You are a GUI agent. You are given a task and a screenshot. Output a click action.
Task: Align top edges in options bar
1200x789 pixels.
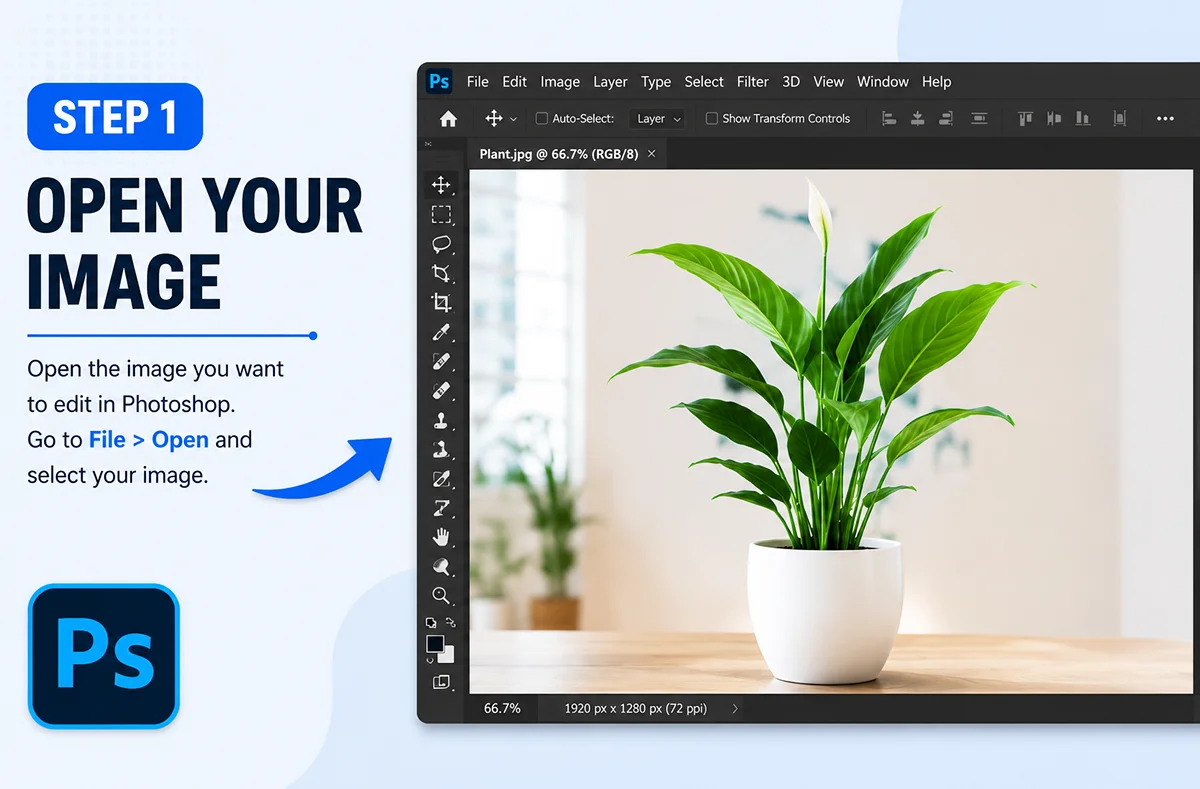point(1025,118)
